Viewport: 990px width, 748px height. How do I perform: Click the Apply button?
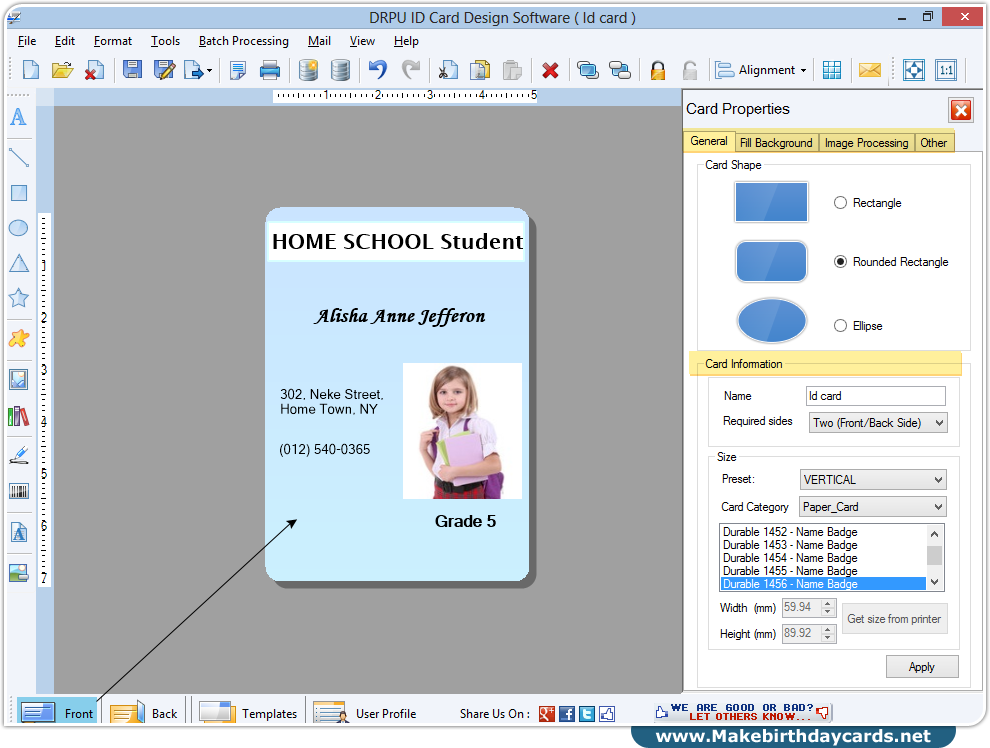click(922, 667)
